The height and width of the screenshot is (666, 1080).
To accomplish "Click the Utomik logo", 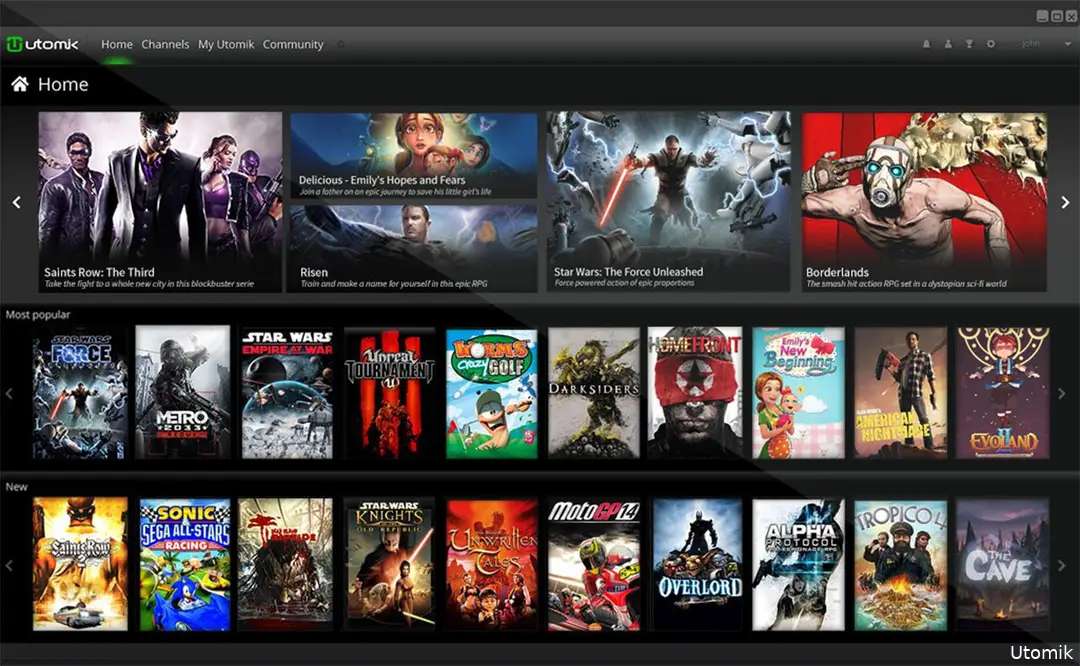I will pyautogui.click(x=43, y=44).
